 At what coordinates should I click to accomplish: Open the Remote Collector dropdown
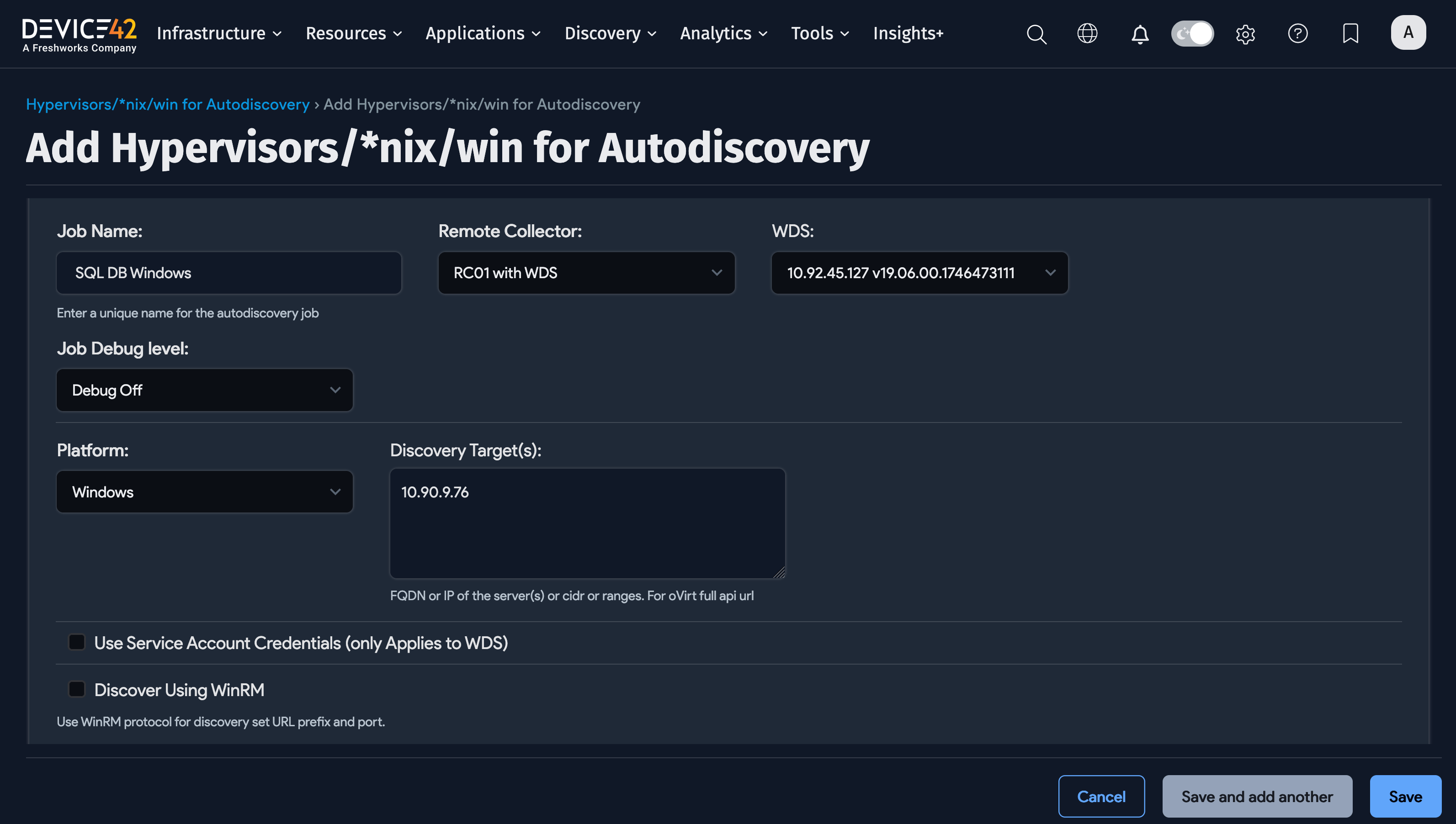coord(586,273)
